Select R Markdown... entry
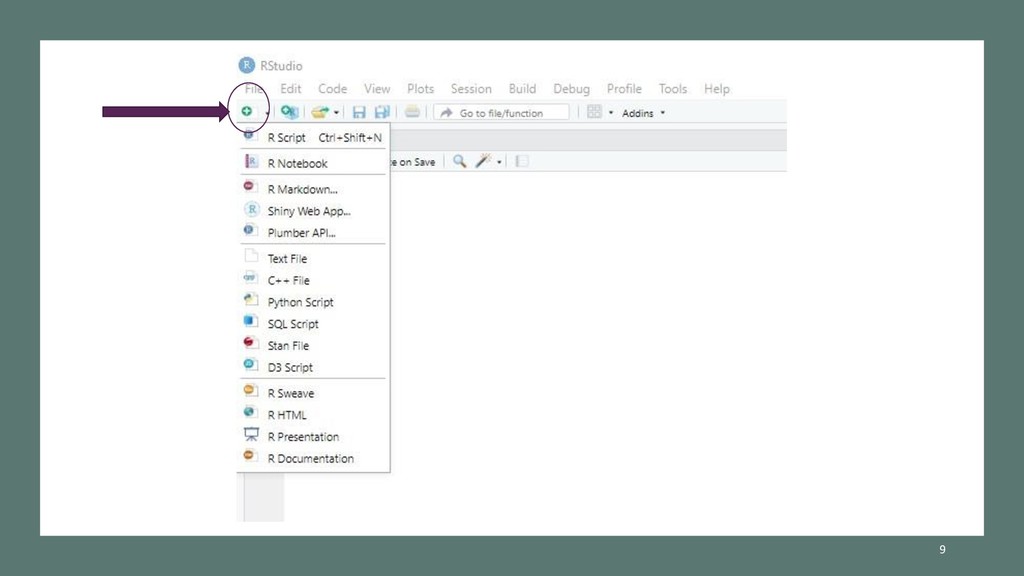The image size is (1024, 576). tap(314, 189)
